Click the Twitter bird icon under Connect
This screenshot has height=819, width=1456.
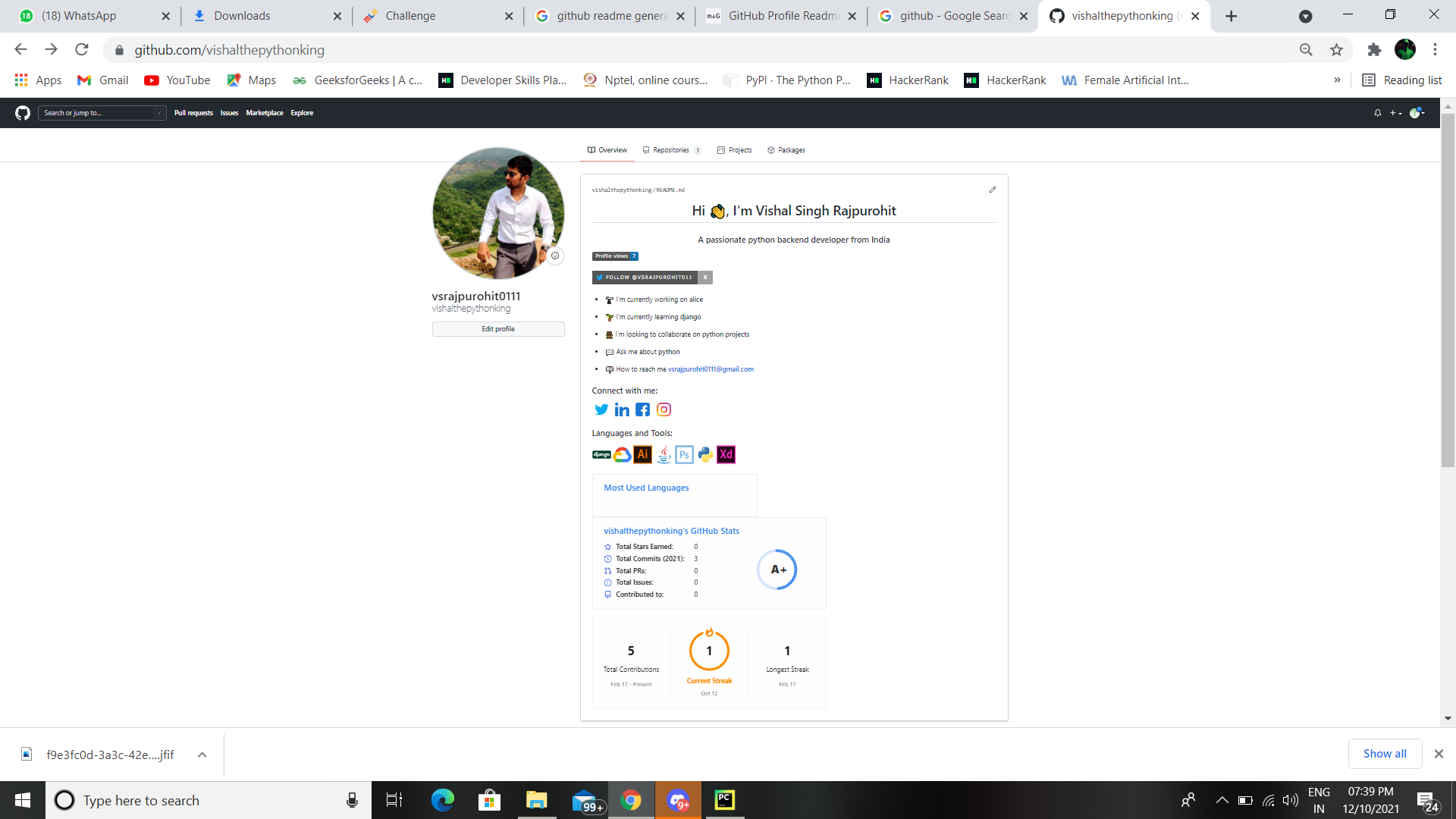pyautogui.click(x=601, y=410)
